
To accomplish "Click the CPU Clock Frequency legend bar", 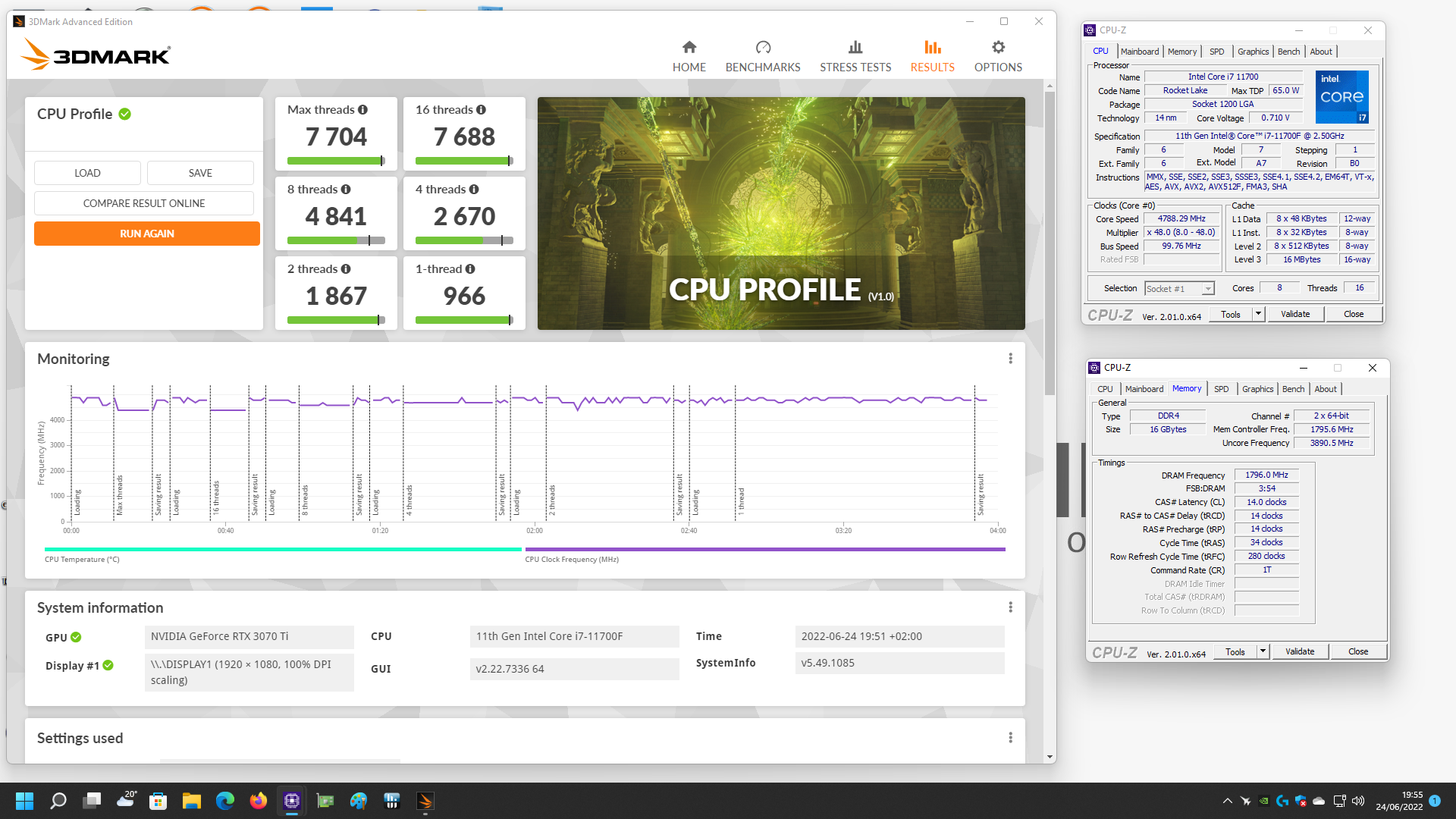I will click(x=765, y=549).
